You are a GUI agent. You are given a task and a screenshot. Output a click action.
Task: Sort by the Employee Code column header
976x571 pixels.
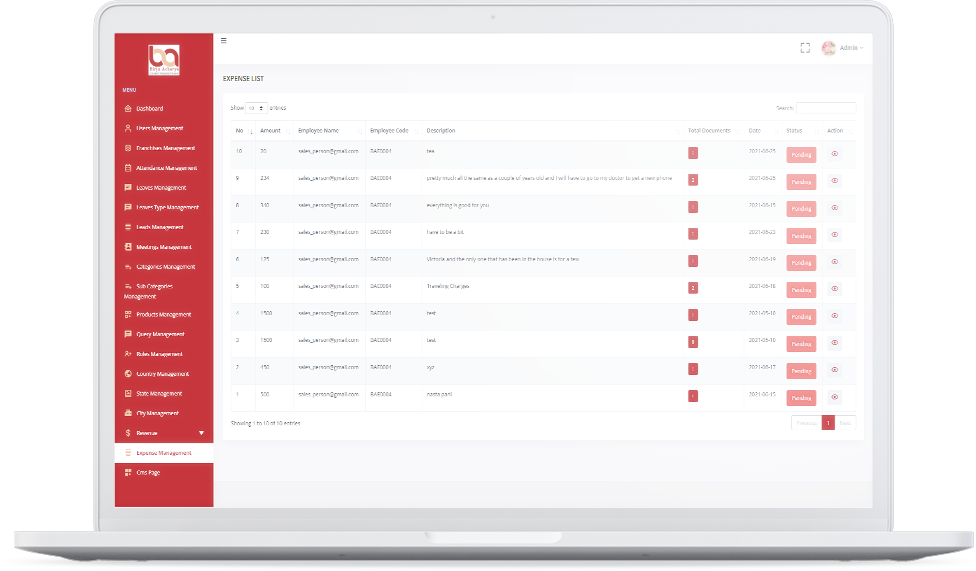tap(393, 131)
